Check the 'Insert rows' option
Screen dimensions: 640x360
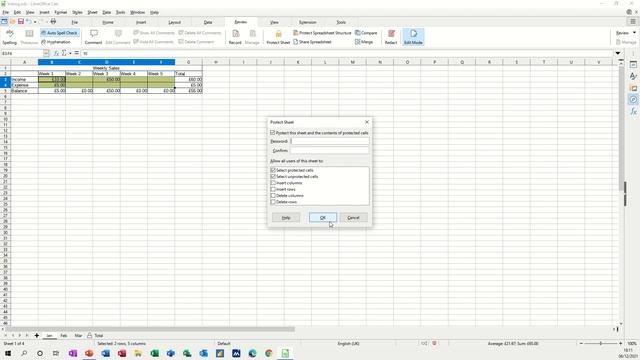pos(273,189)
